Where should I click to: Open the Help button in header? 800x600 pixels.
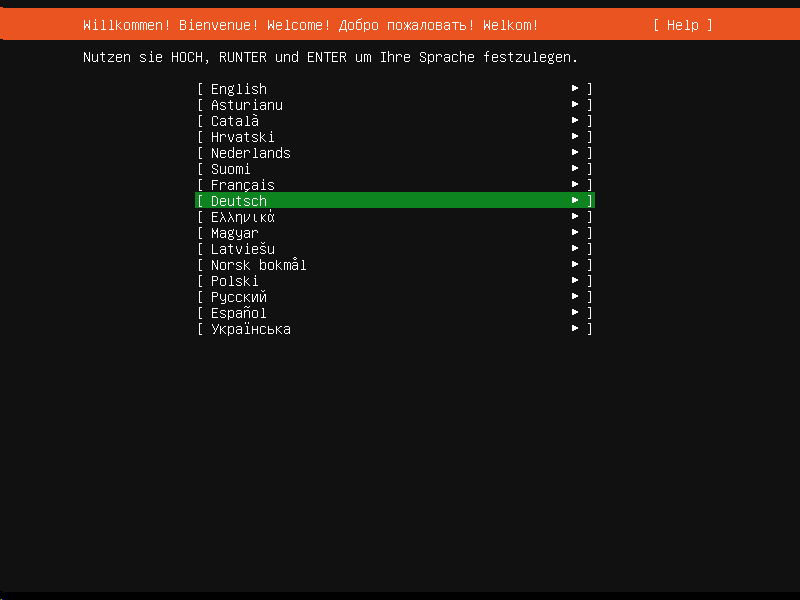point(683,25)
